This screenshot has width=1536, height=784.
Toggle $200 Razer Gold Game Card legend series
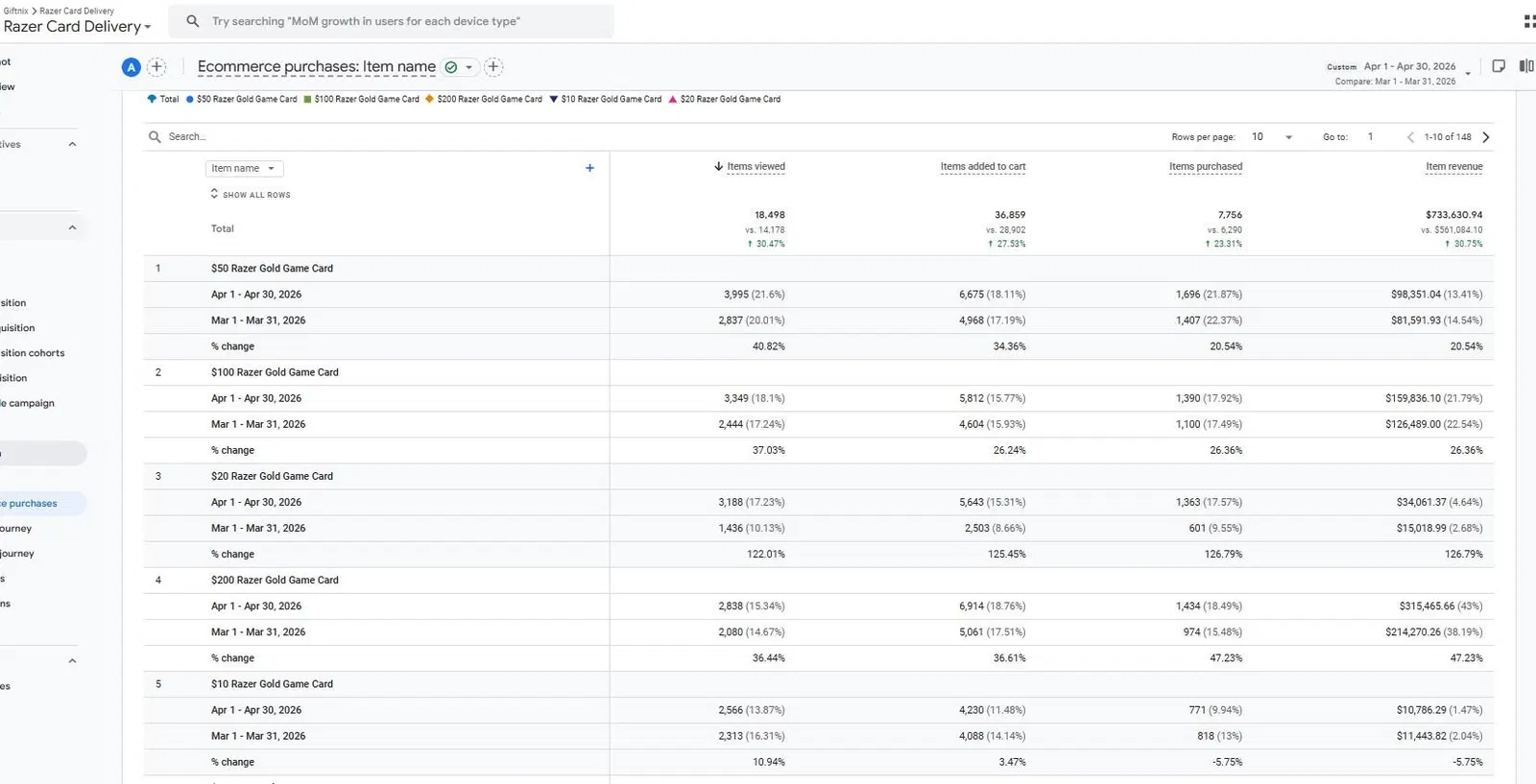tap(484, 99)
